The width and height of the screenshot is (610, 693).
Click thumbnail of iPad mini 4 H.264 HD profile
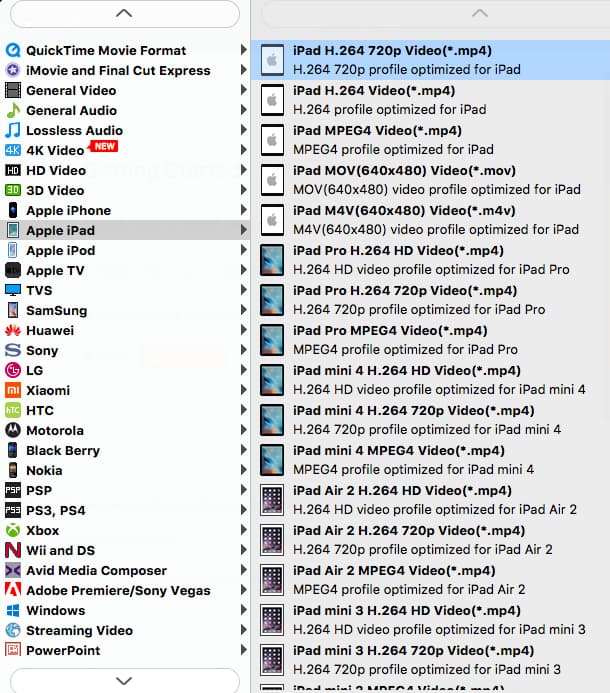tap(272, 380)
